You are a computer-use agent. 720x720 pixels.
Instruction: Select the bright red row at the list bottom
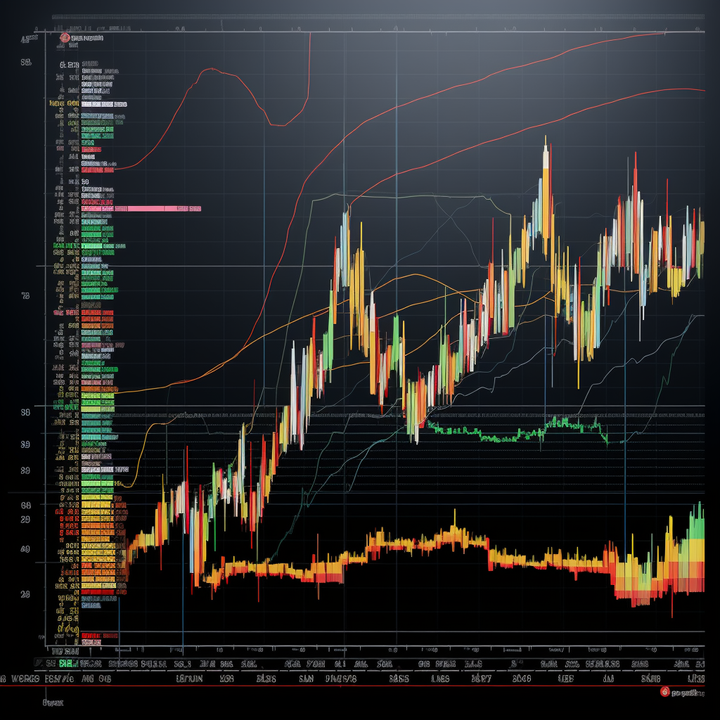point(99,636)
